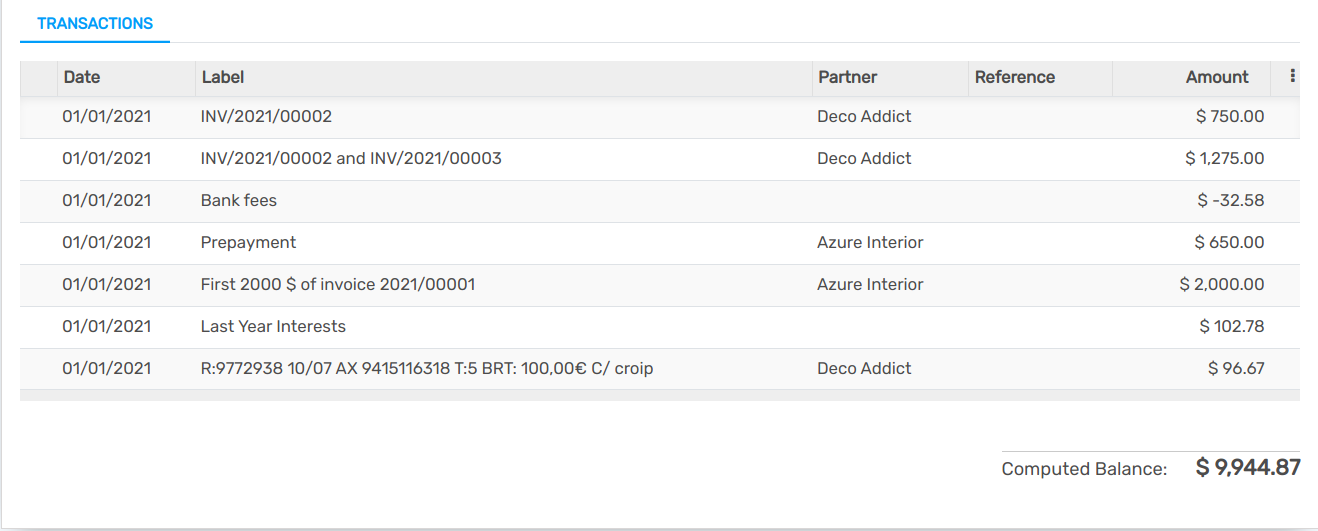Sort by the Amount column header

1216,77
